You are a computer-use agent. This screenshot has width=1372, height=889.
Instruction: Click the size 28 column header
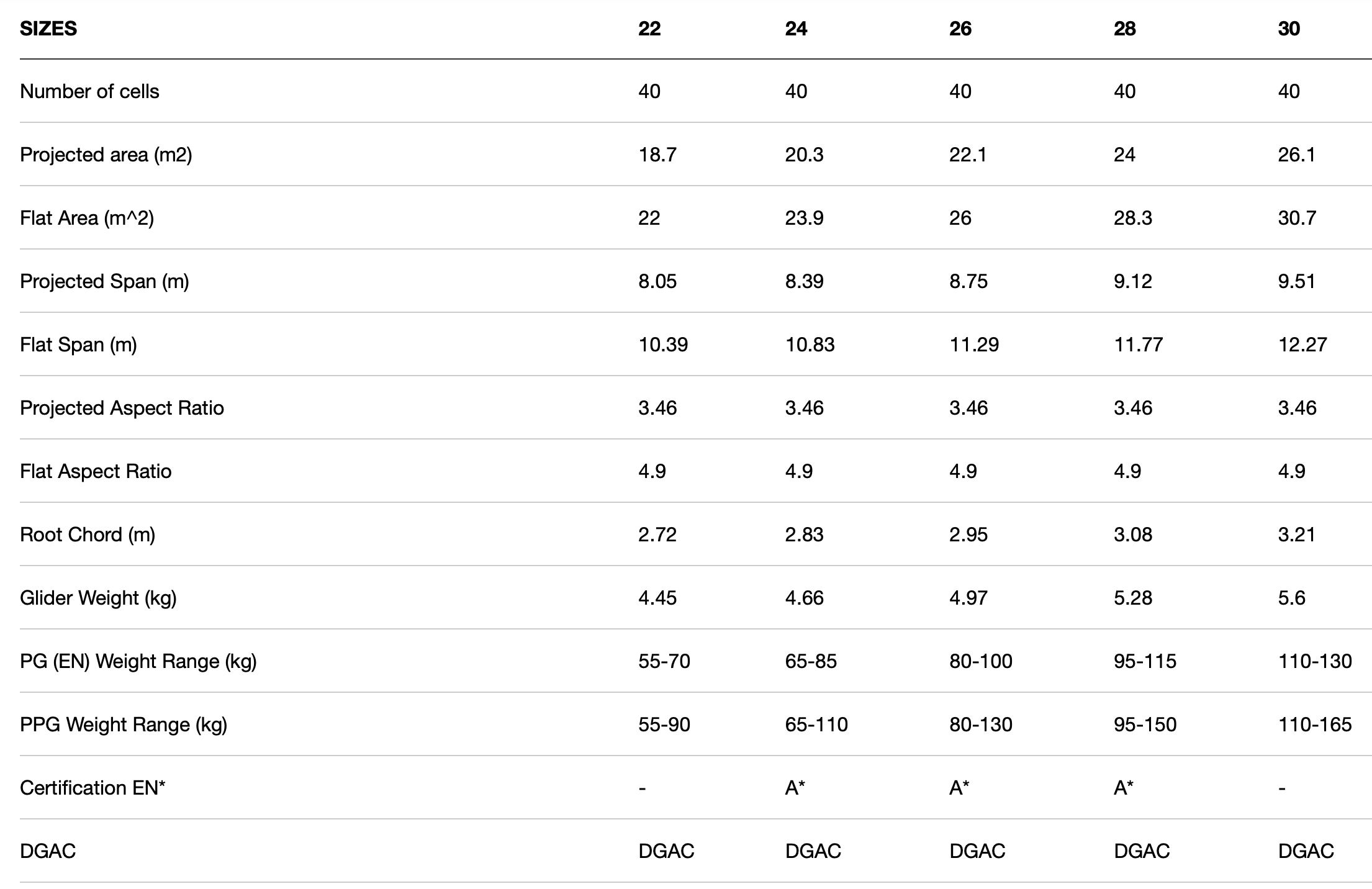click(1125, 29)
